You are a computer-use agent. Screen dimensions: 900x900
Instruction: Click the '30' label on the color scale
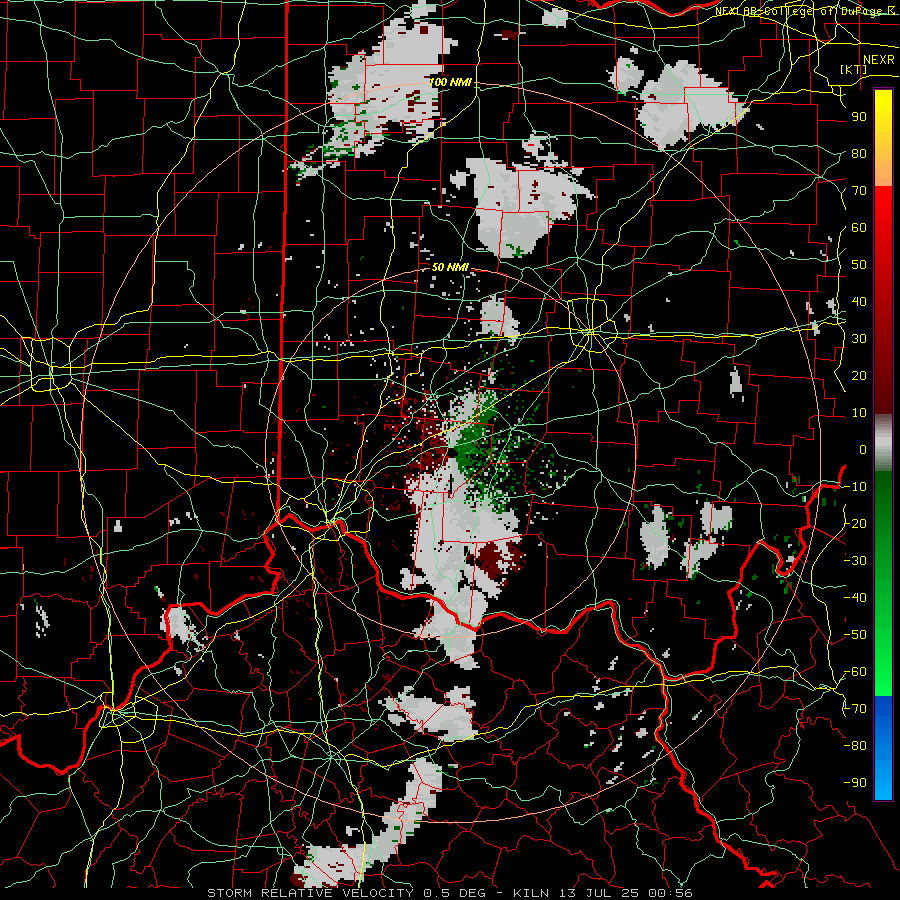click(859, 339)
